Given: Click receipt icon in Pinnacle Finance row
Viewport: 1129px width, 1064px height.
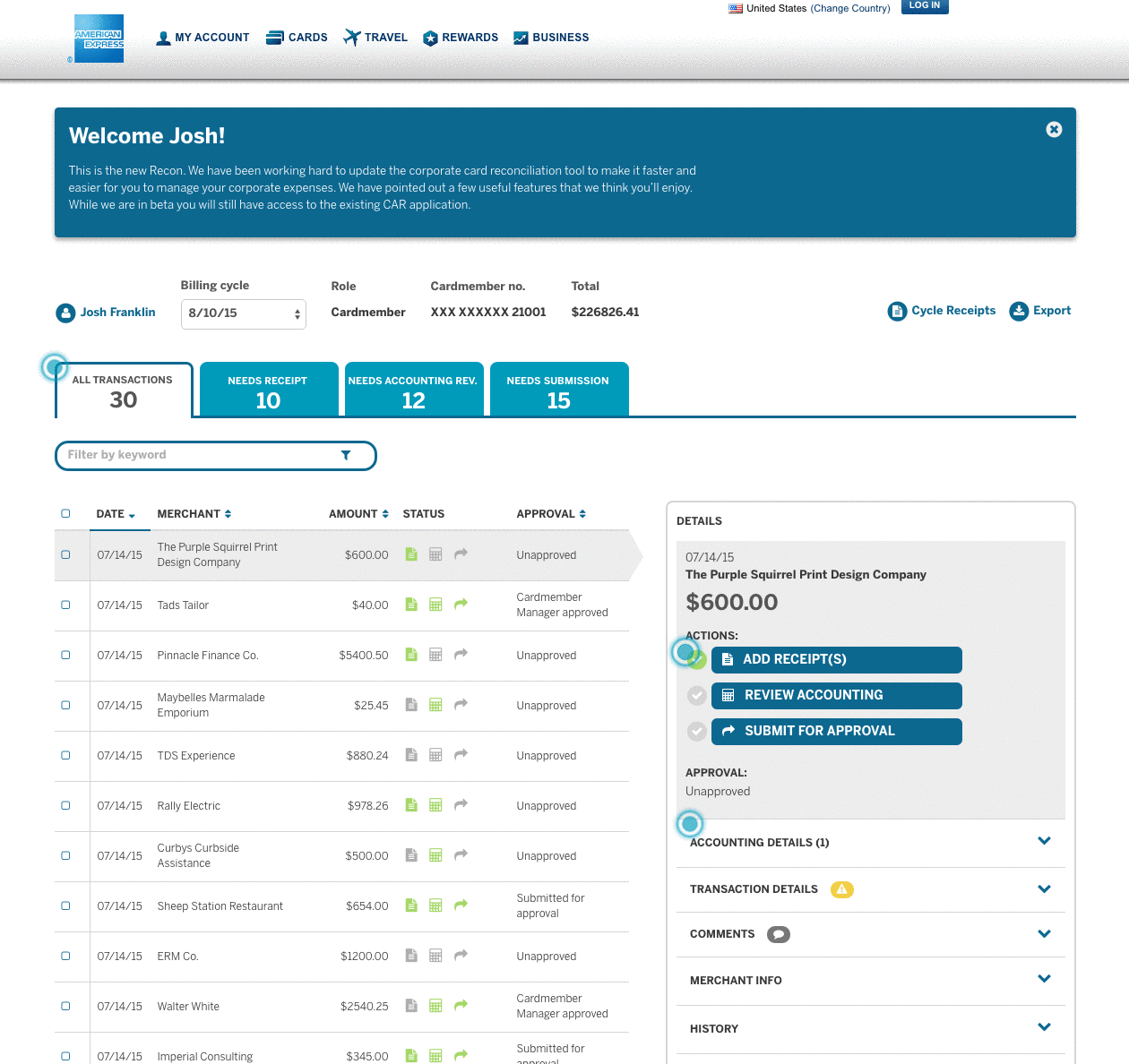Looking at the screenshot, I should [x=411, y=655].
